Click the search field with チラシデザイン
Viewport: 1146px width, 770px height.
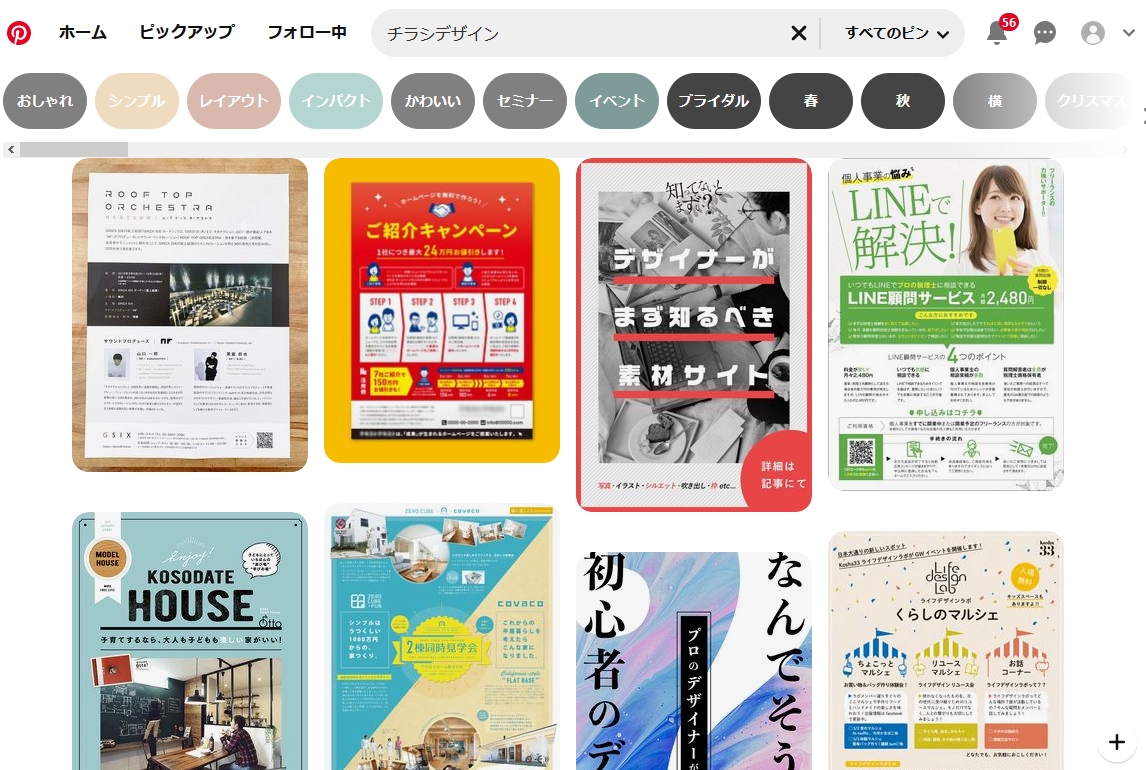tap(580, 33)
